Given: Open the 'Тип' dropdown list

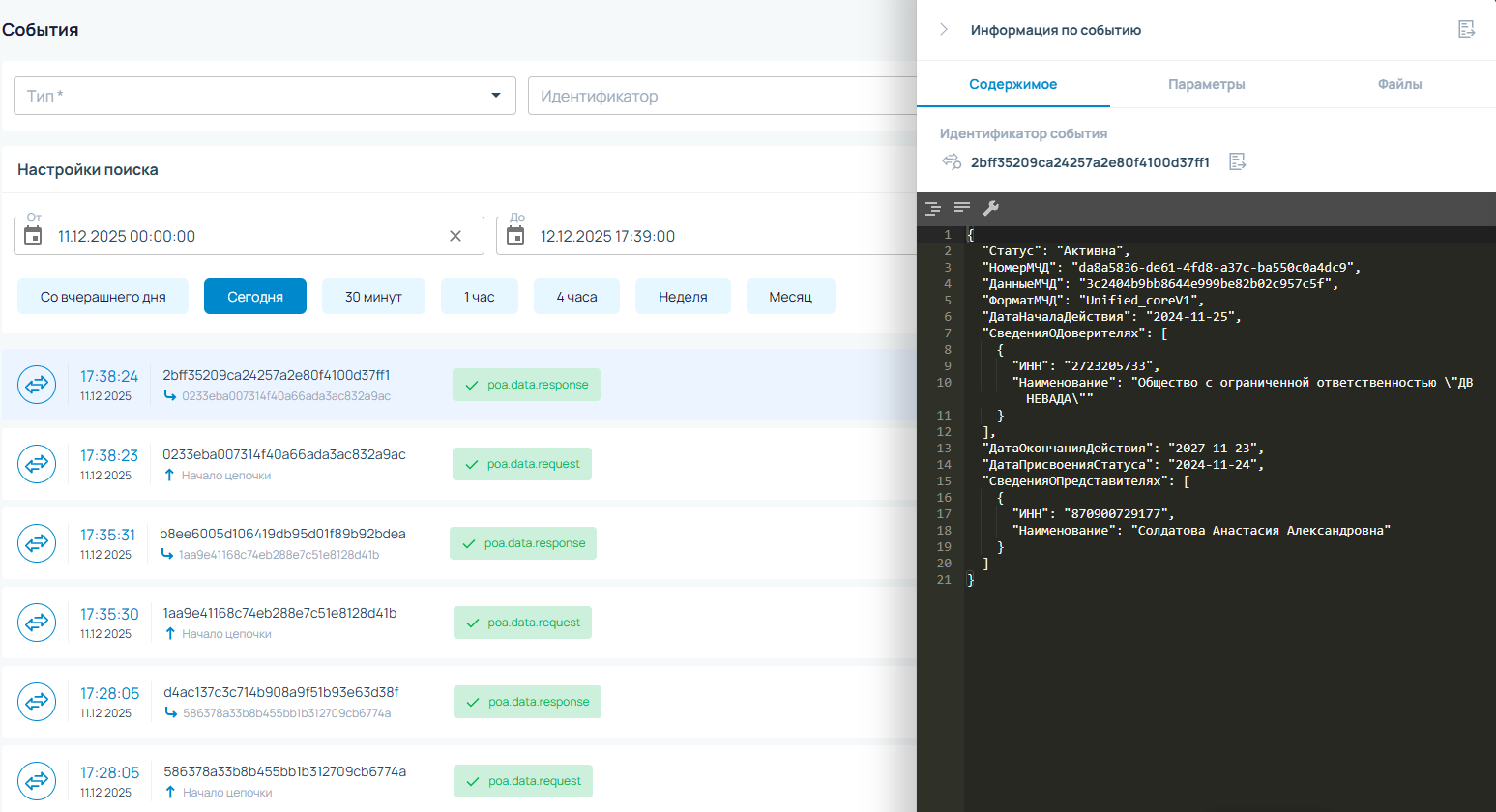Looking at the screenshot, I should click(x=495, y=96).
